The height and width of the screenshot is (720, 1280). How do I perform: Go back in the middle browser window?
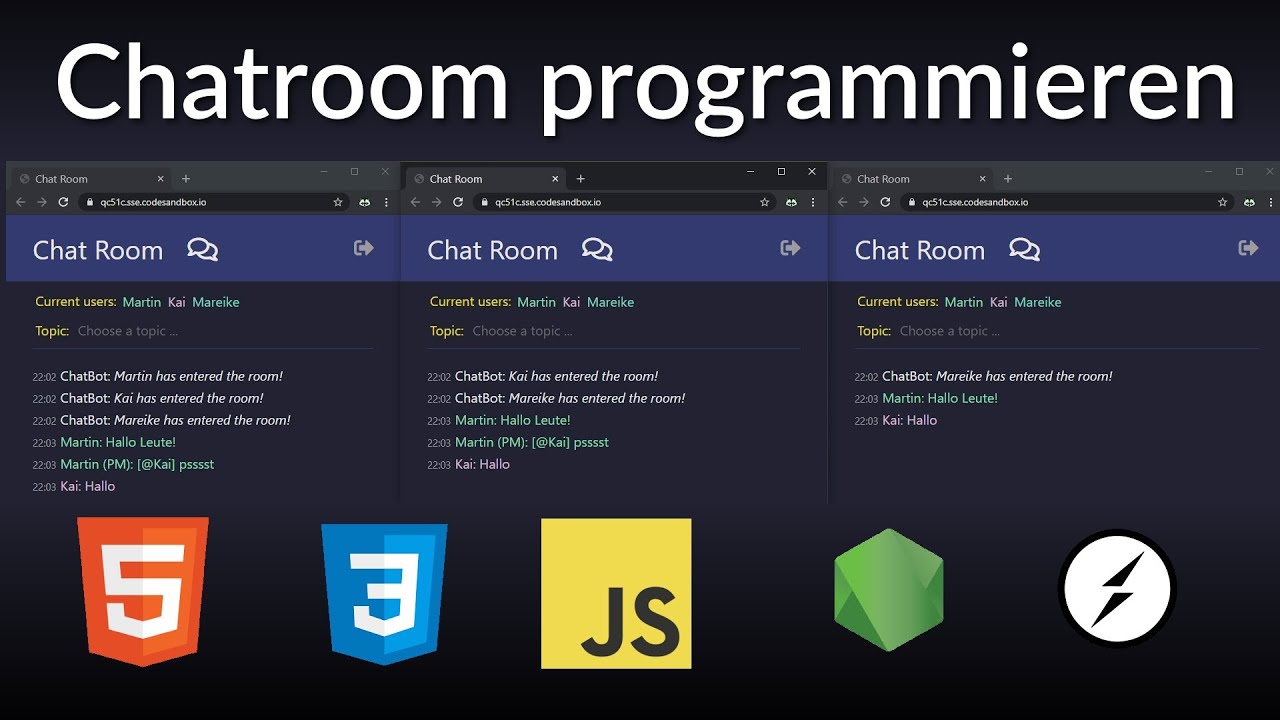[416, 202]
